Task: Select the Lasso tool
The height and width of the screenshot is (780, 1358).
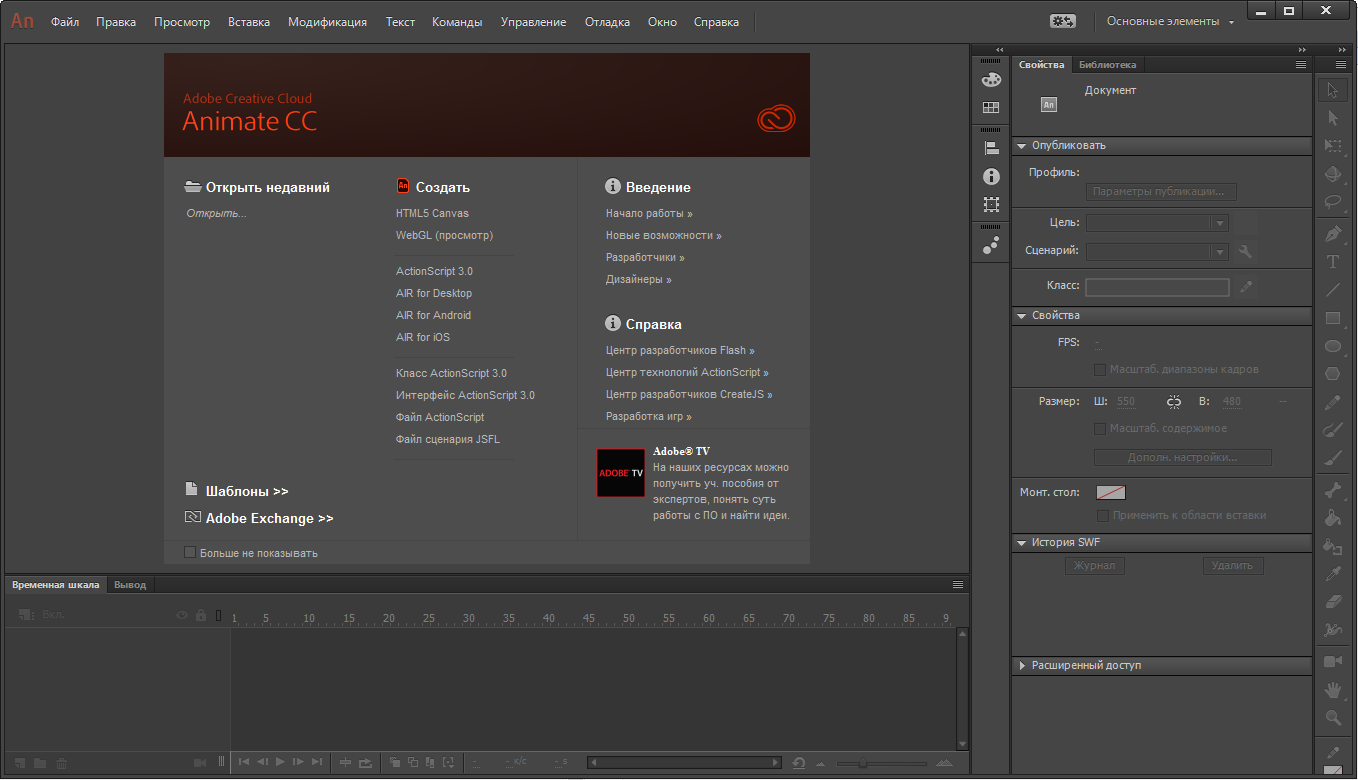Action: (1333, 201)
